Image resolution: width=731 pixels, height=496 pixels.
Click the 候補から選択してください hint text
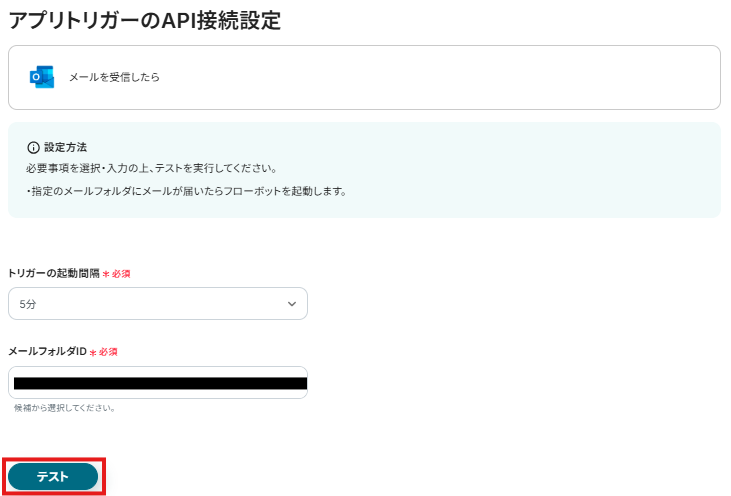point(64,408)
